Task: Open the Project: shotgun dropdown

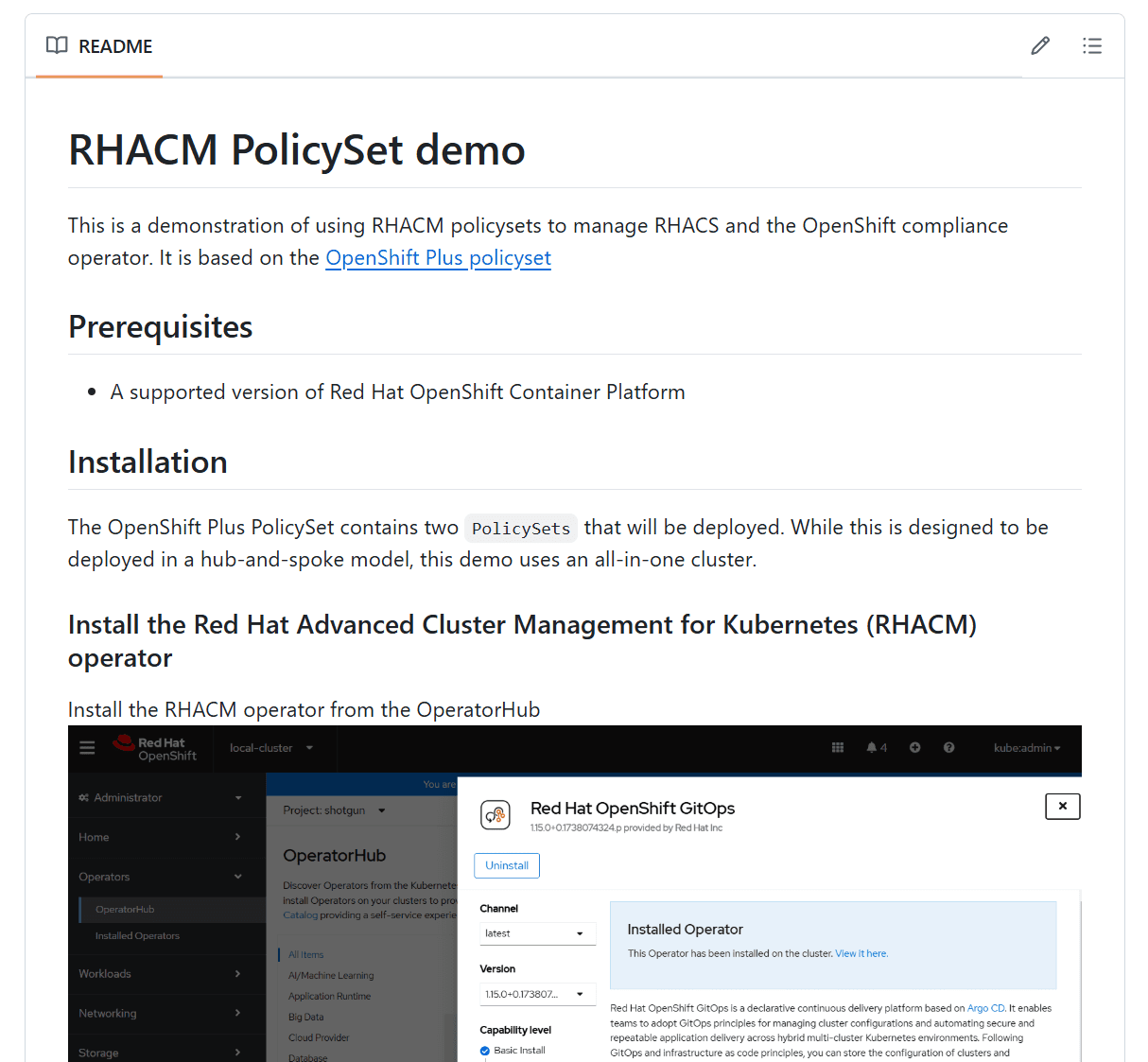Action: (335, 810)
